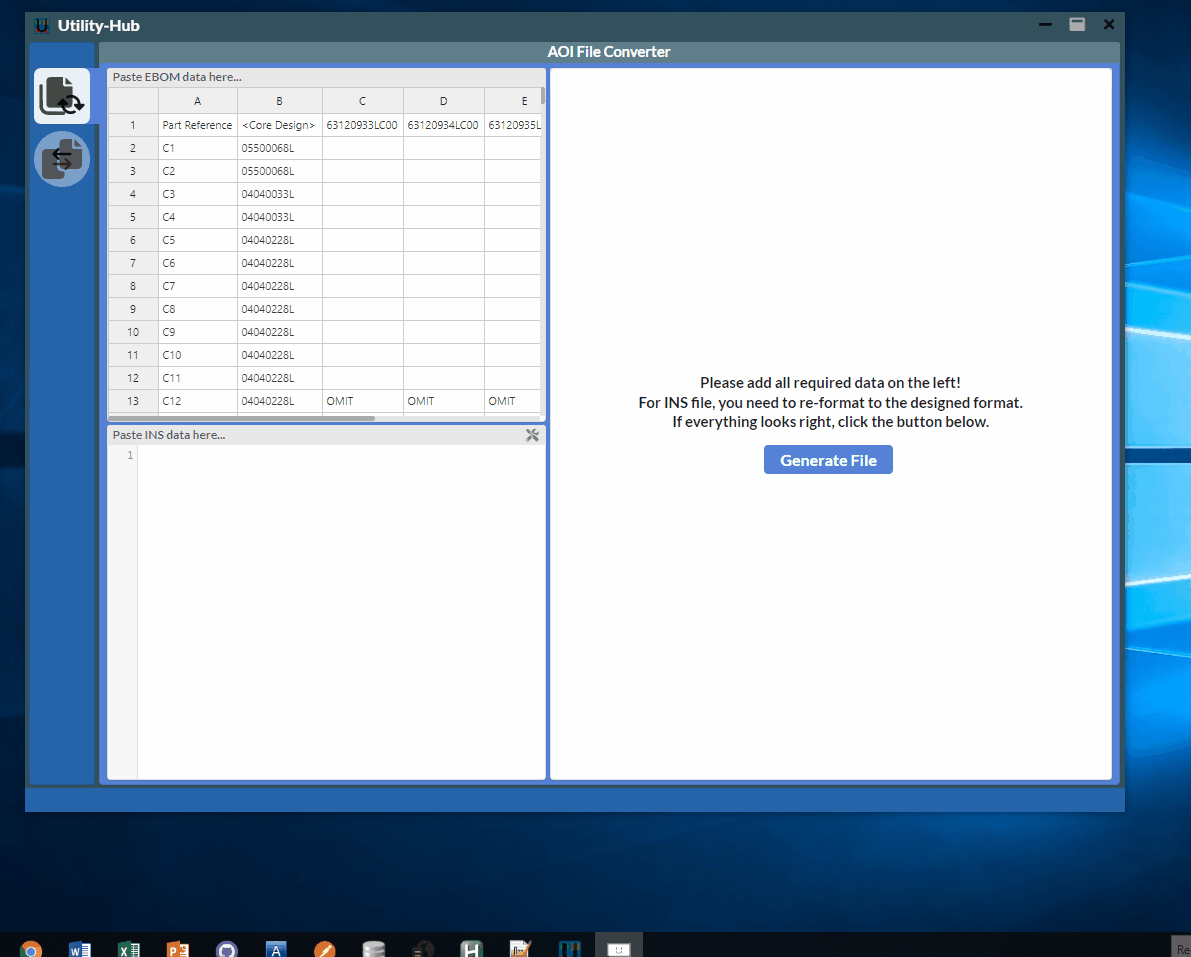The image size is (1191, 957).
Task: Select row 1 header in EBOM grid
Action: [133, 125]
